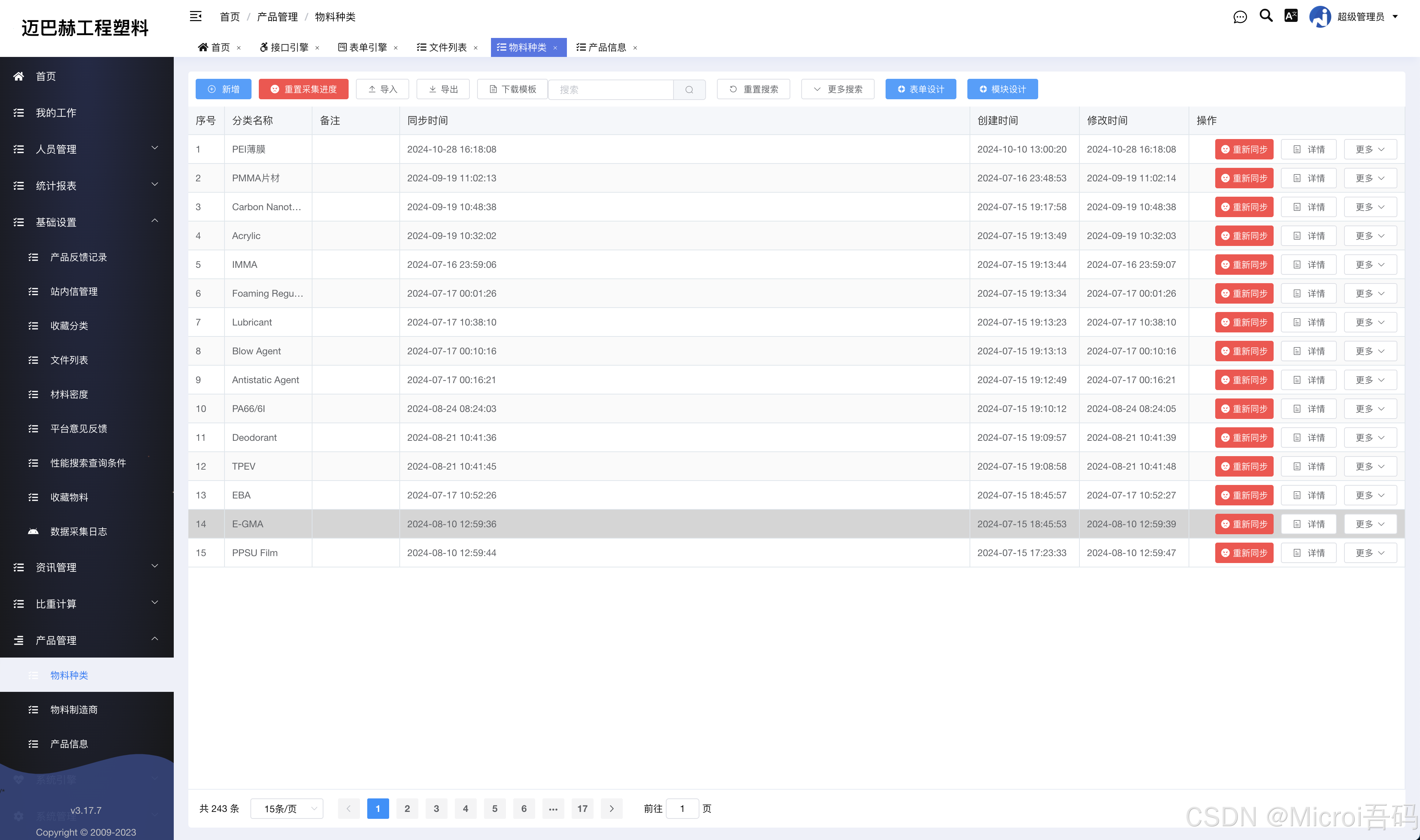Viewport: 1420px width, 840px height.
Task: Close the 接口引擎 tab
Action: coord(317,48)
